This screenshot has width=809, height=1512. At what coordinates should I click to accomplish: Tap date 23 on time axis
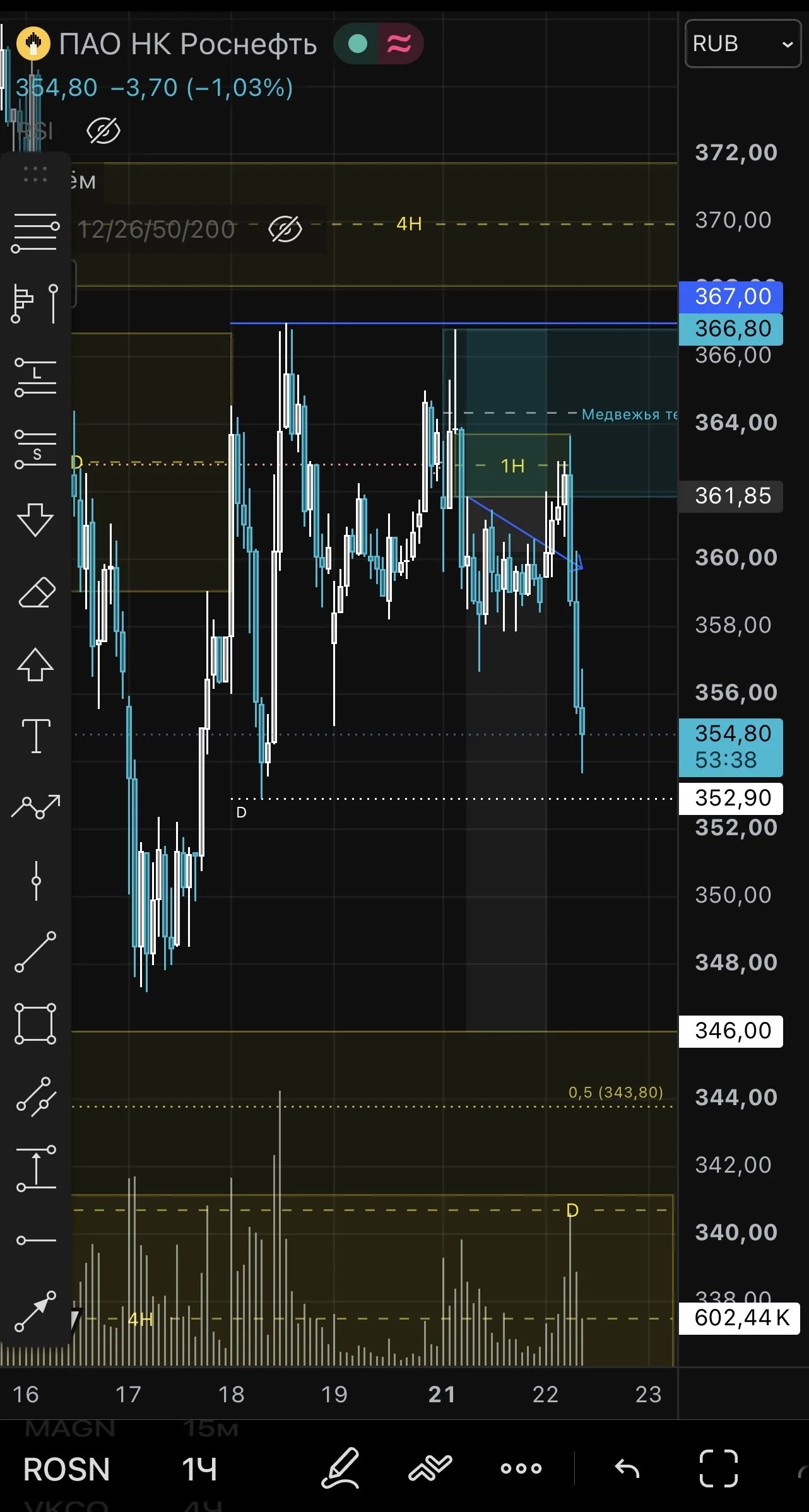[648, 1394]
